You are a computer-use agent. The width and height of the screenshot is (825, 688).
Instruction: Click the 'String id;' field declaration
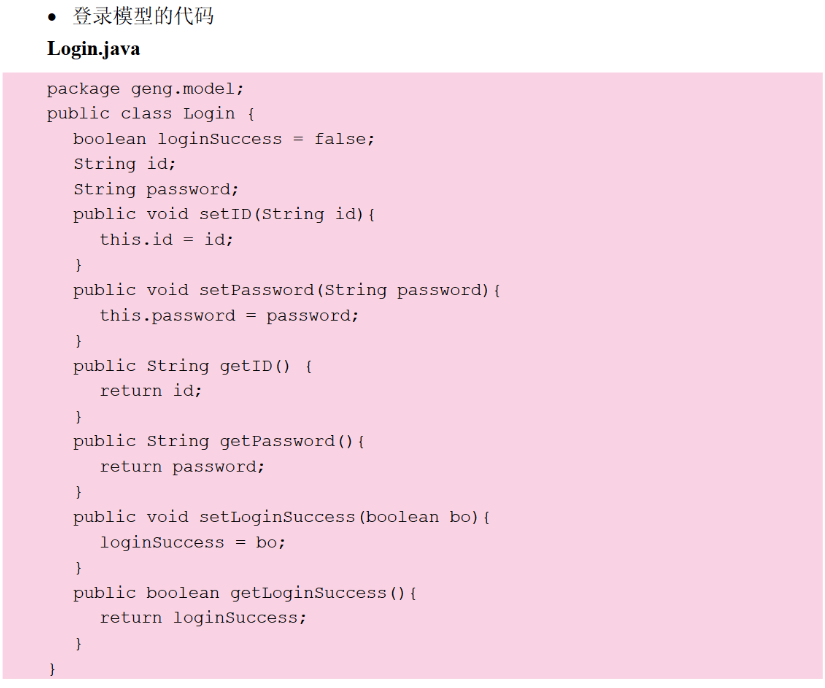(x=124, y=164)
